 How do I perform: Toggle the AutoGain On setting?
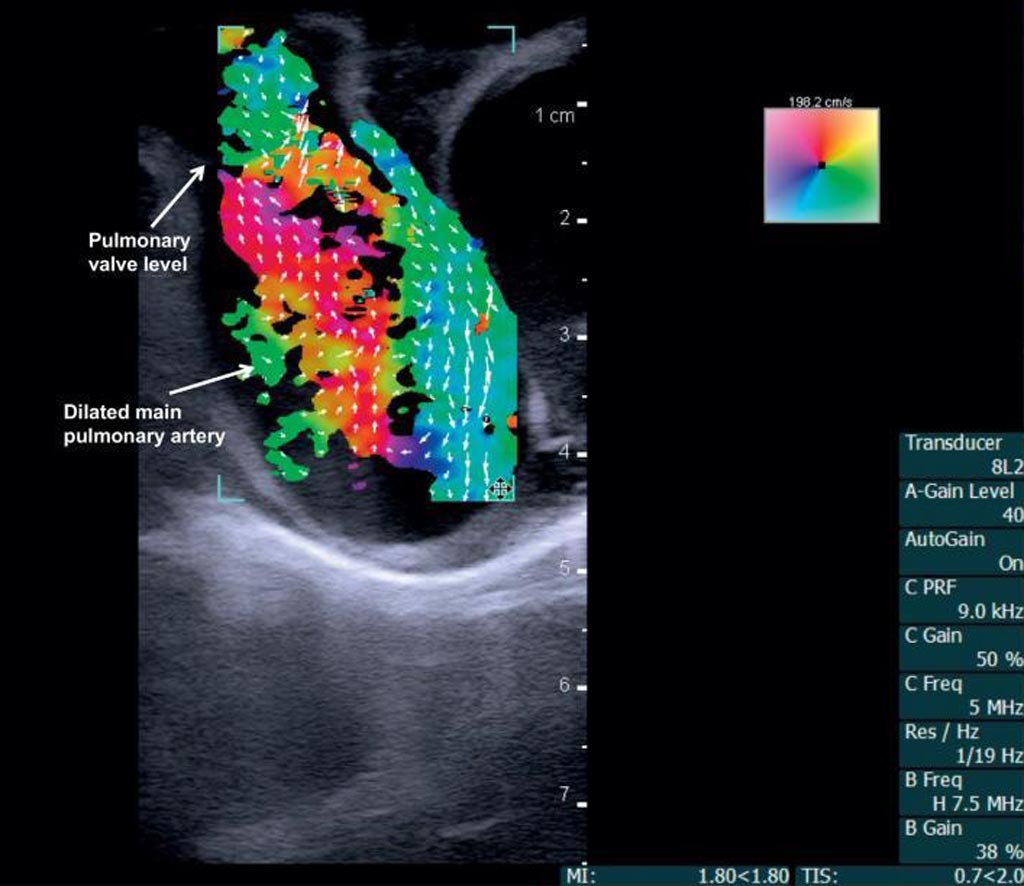961,551
